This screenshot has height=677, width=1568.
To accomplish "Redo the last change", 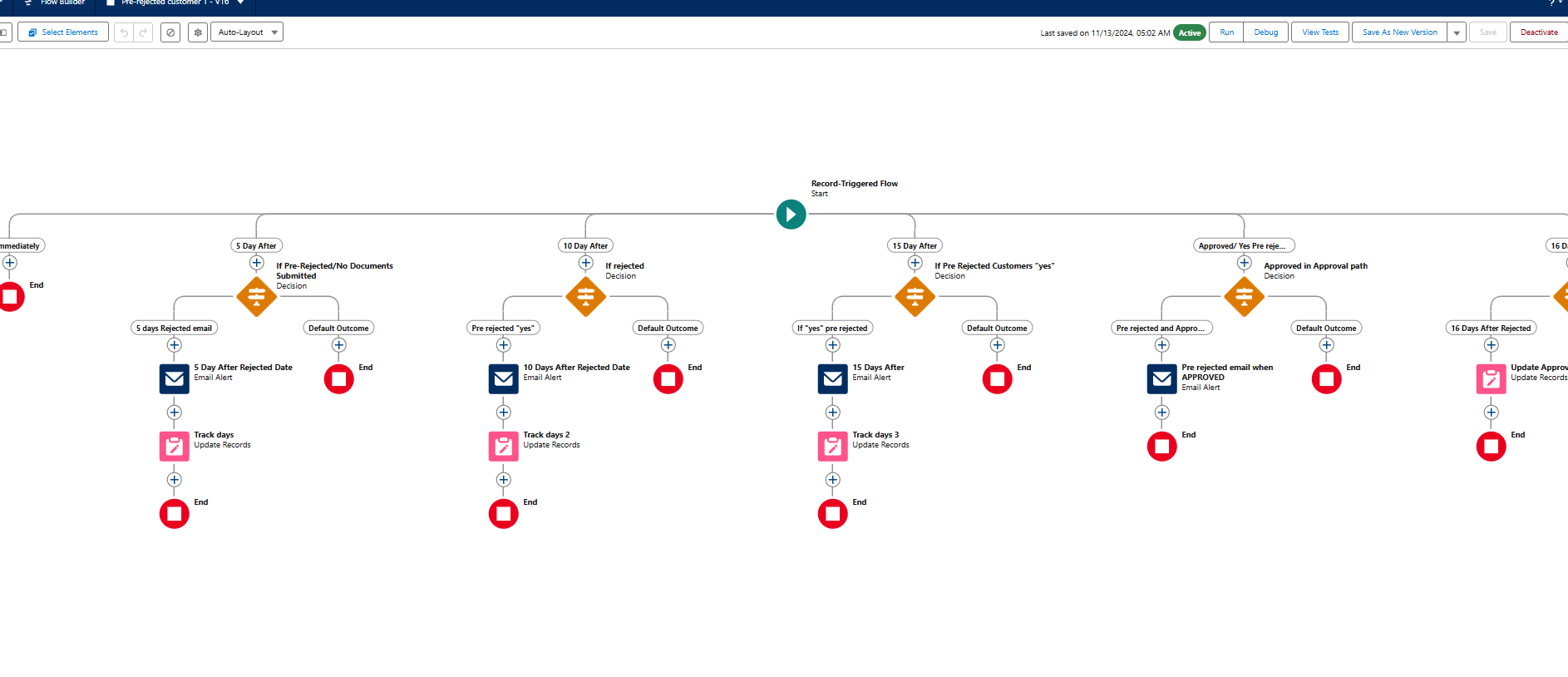I will coord(143,32).
